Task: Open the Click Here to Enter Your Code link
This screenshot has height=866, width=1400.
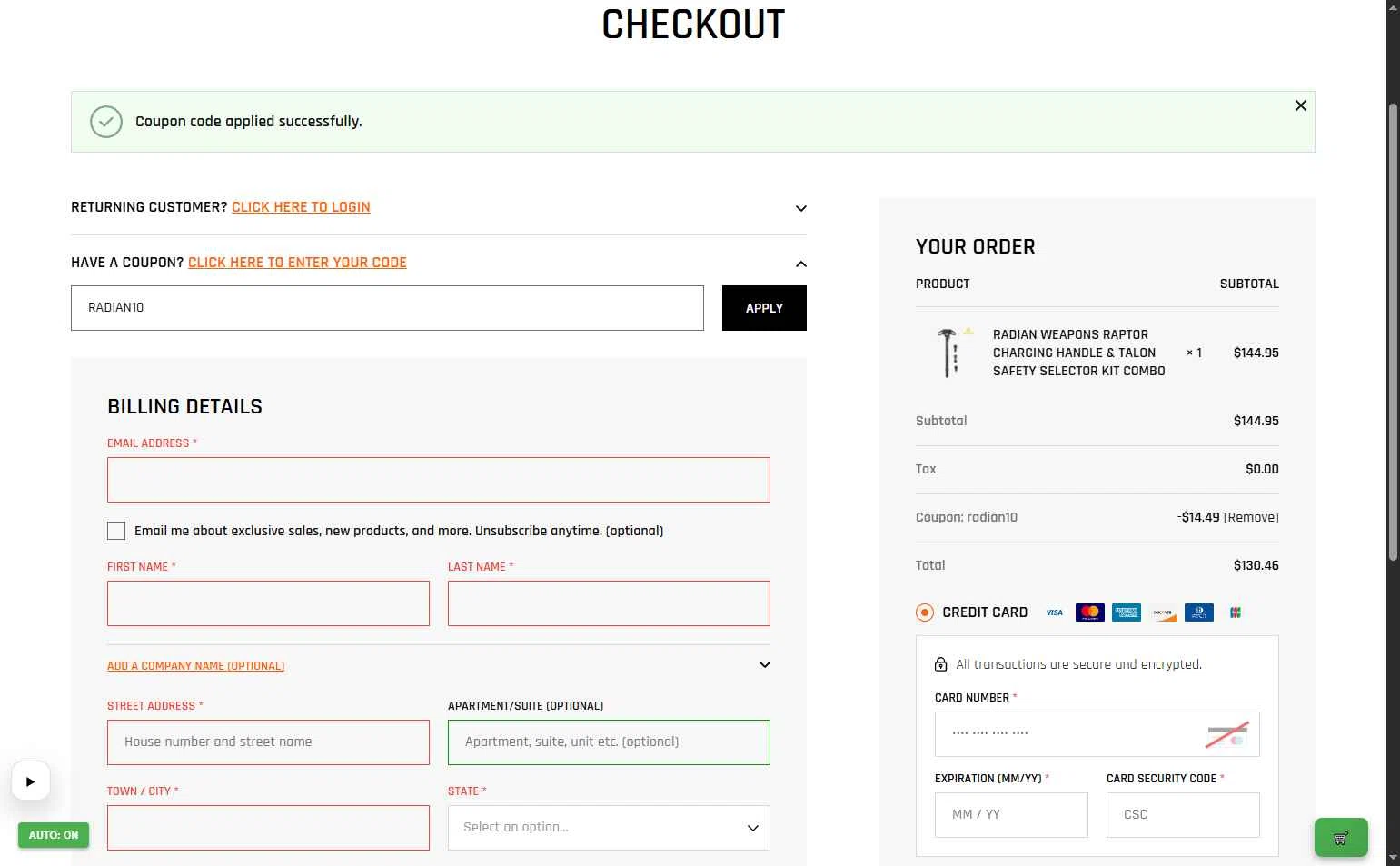Action: (297, 263)
